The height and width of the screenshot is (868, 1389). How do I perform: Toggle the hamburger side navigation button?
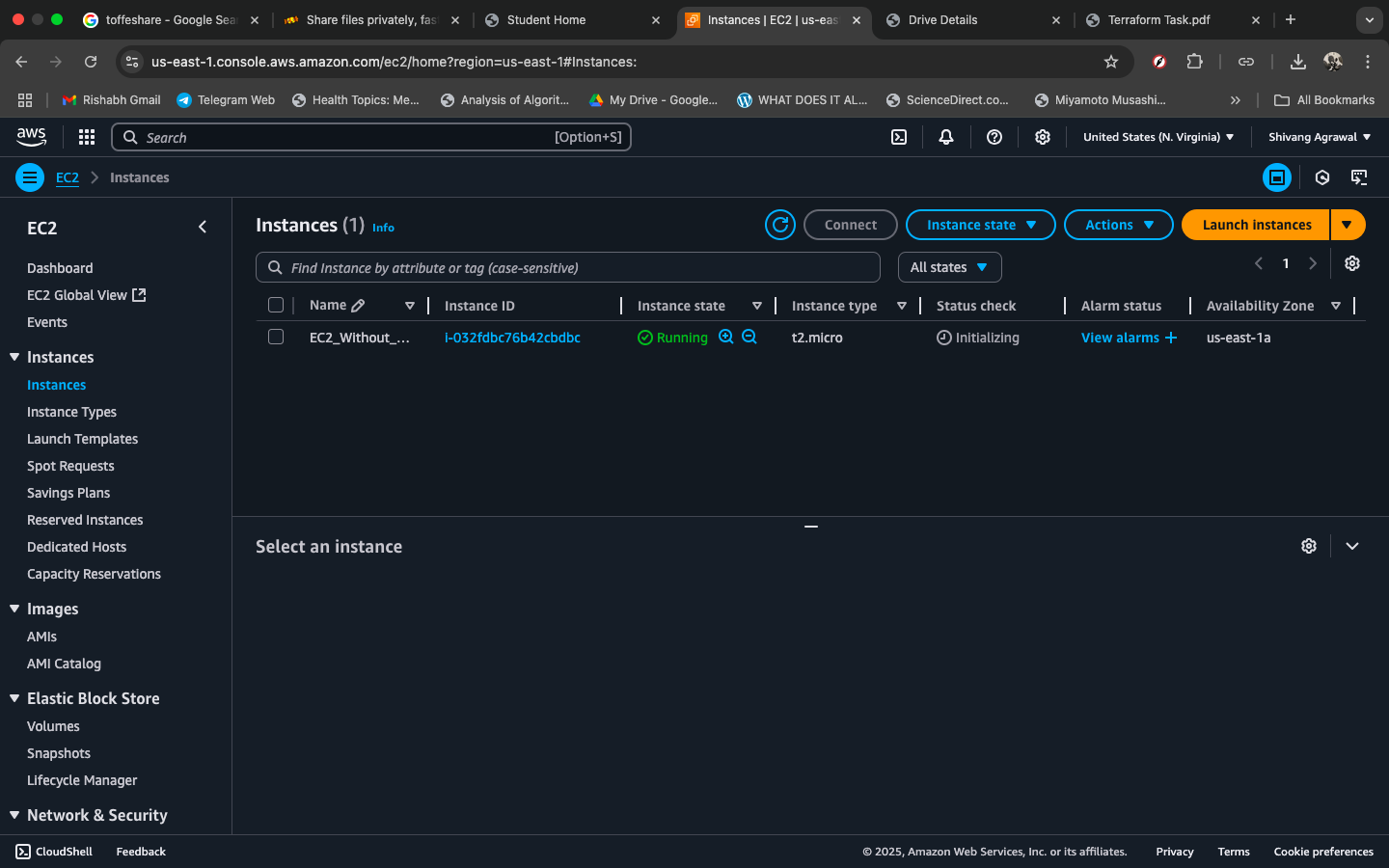[30, 177]
